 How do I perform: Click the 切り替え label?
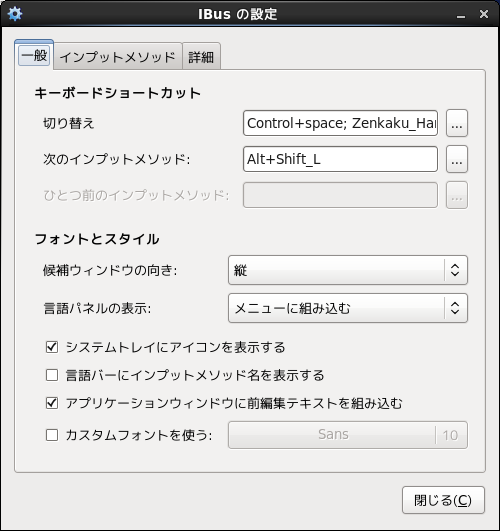coord(68,123)
